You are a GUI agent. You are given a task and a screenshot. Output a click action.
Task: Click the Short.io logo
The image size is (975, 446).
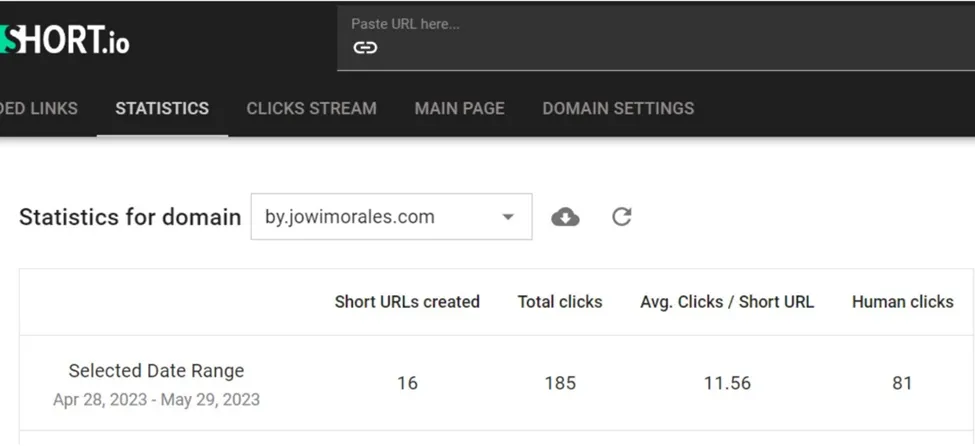[x=64, y=40]
